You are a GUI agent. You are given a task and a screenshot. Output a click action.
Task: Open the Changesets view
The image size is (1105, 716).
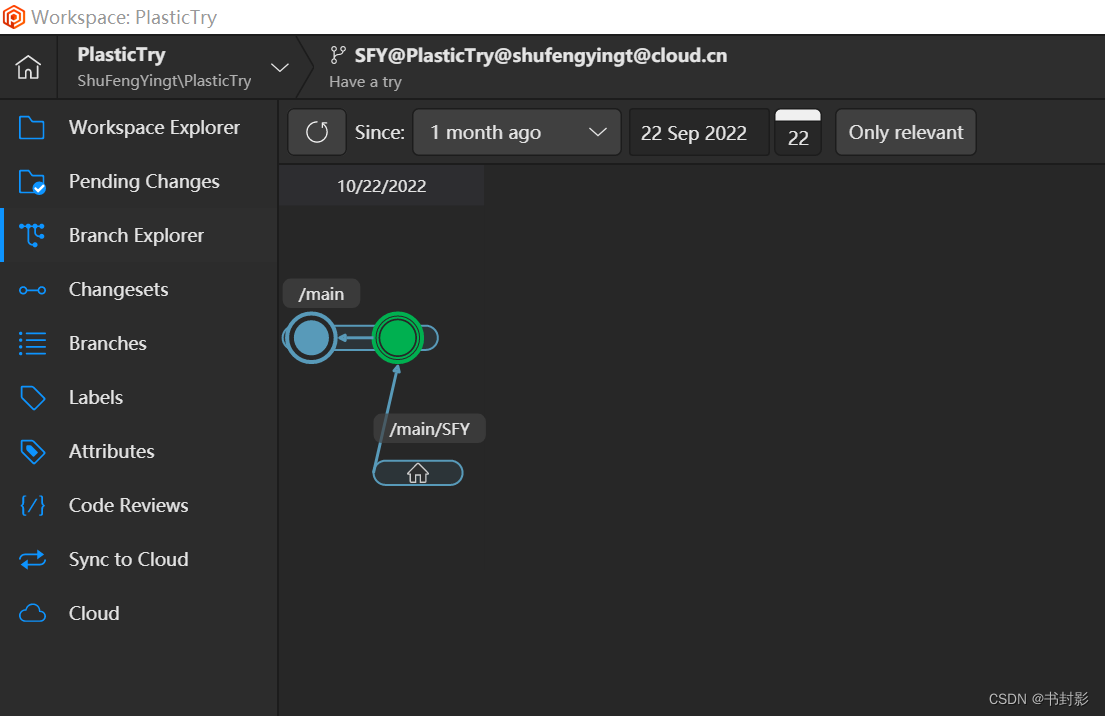(x=140, y=290)
